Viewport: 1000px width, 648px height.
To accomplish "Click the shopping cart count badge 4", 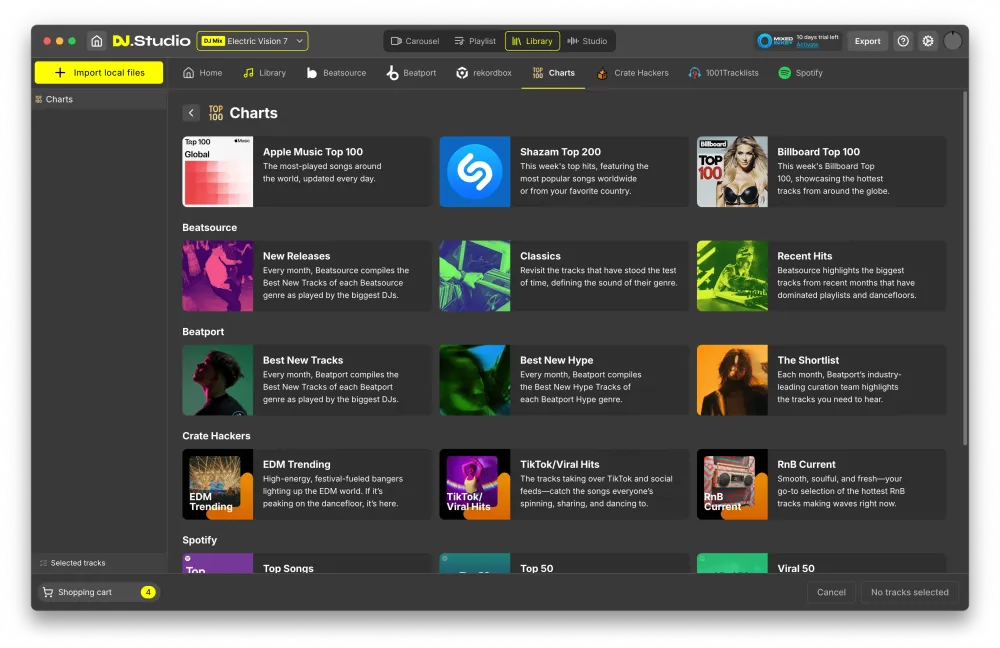I will 148,593.
